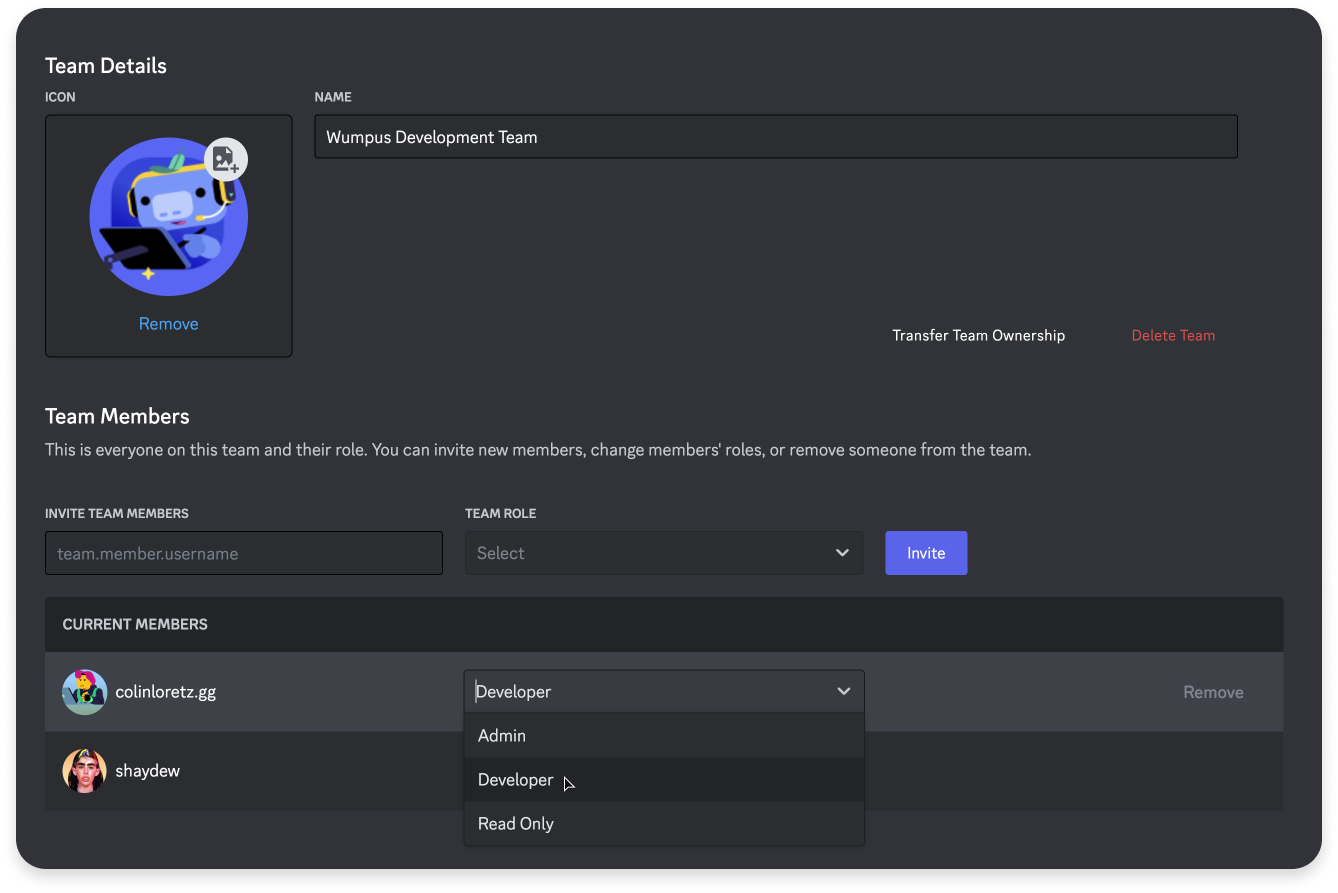Click the shaydew username
This screenshot has width=1338, height=893.
tap(147, 771)
